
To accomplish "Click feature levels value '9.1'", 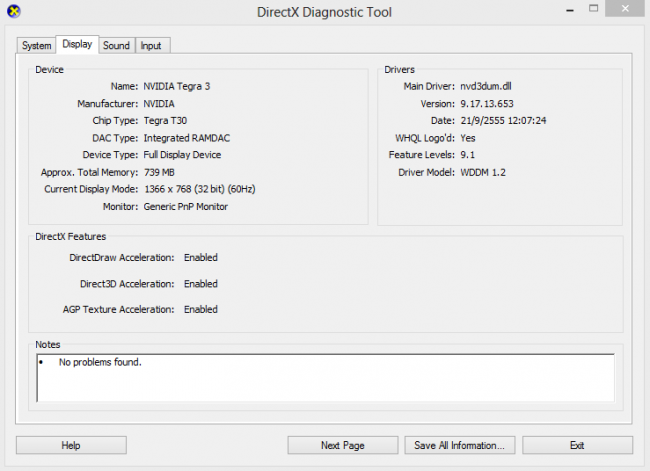I will 468,155.
